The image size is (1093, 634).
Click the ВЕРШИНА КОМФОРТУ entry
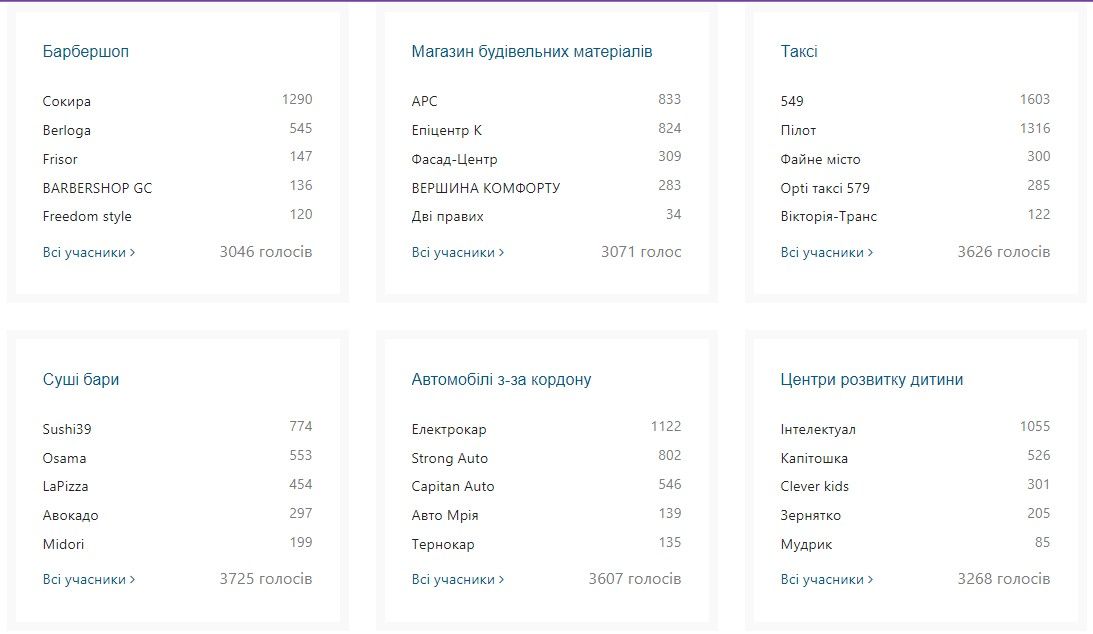pos(485,188)
